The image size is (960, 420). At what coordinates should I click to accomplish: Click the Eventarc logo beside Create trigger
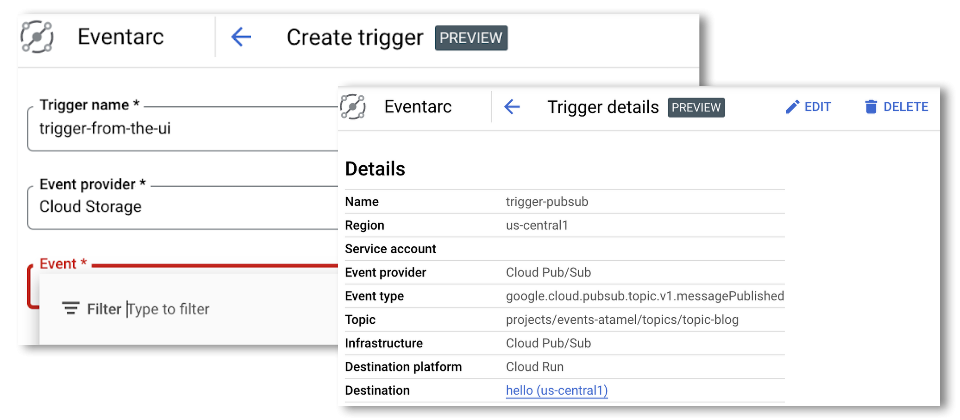38,37
